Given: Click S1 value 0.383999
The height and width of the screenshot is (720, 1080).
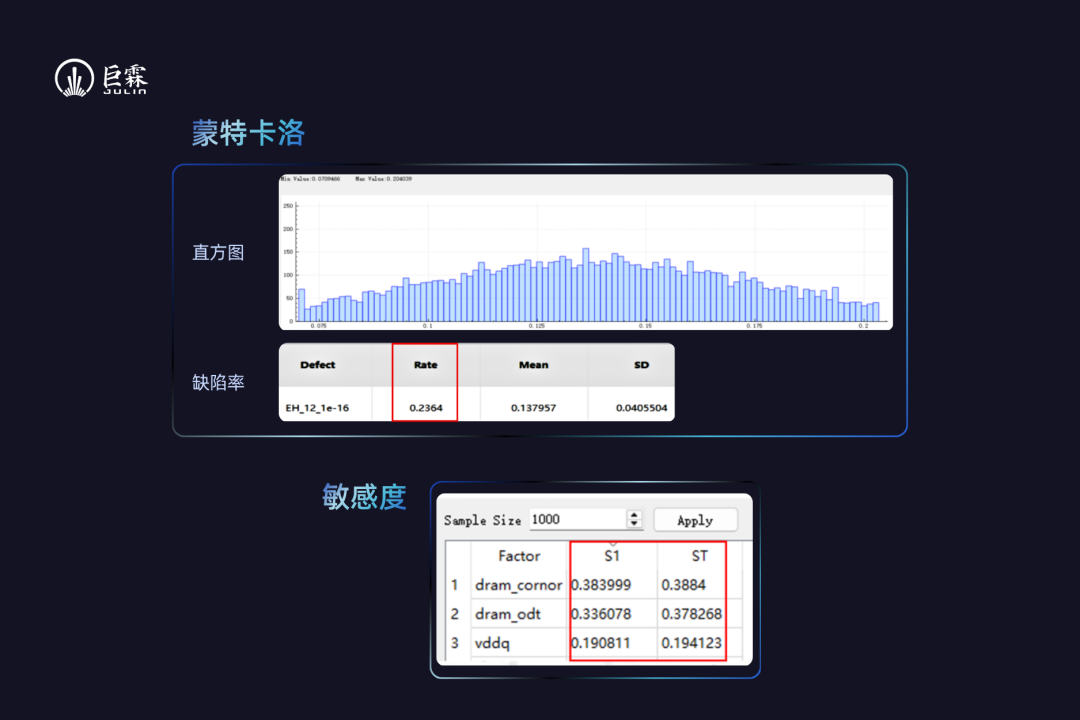Looking at the screenshot, I should click(601, 585).
